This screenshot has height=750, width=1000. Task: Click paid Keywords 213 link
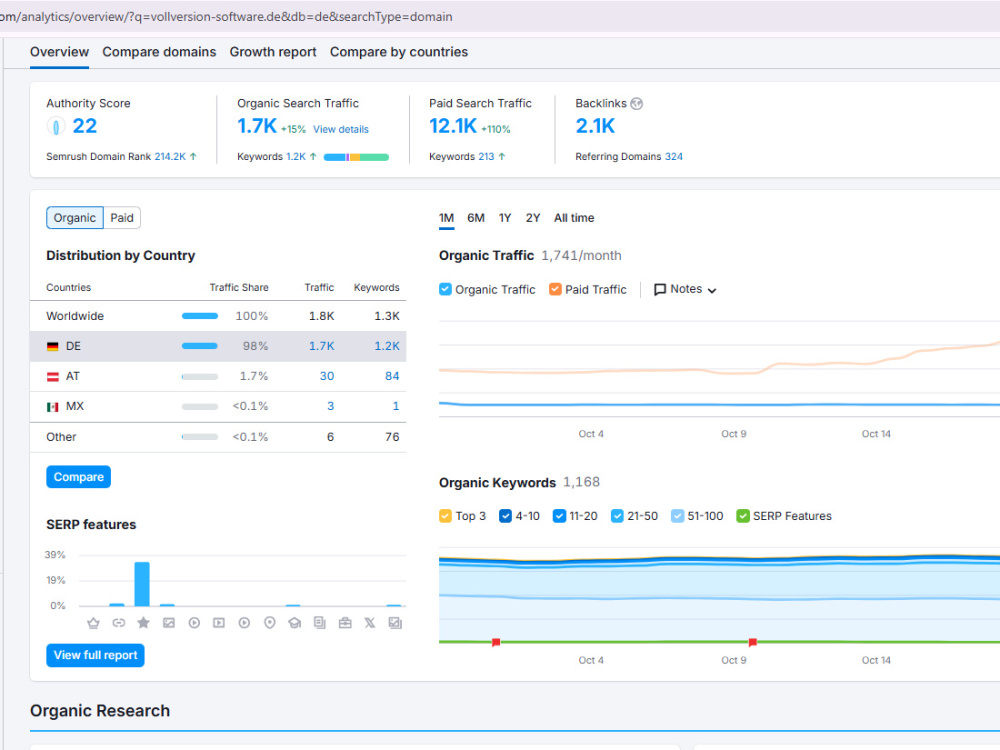(486, 156)
